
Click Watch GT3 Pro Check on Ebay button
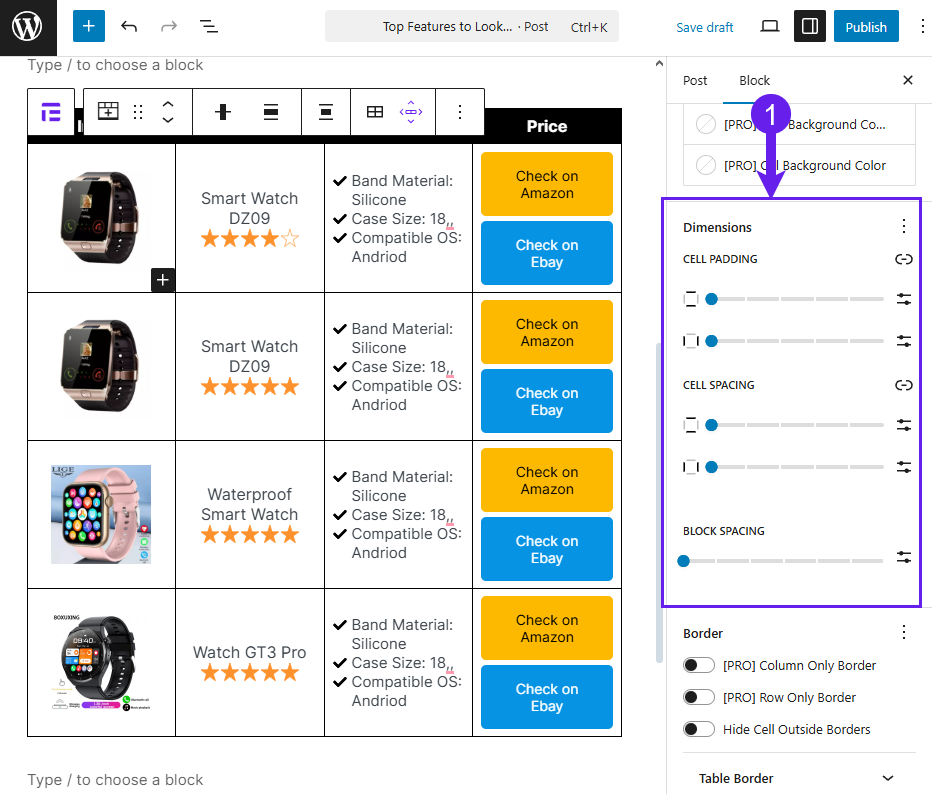pos(547,697)
